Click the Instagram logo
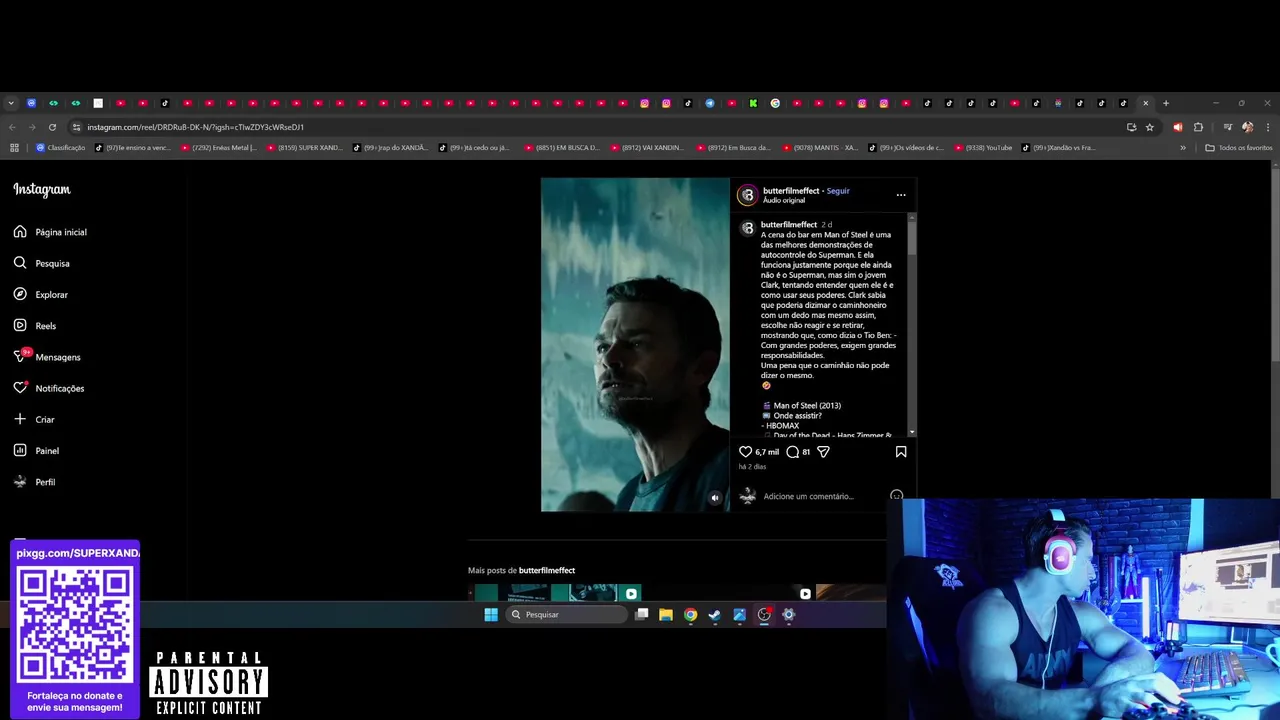Image resolution: width=1280 pixels, height=720 pixels. 42,189
